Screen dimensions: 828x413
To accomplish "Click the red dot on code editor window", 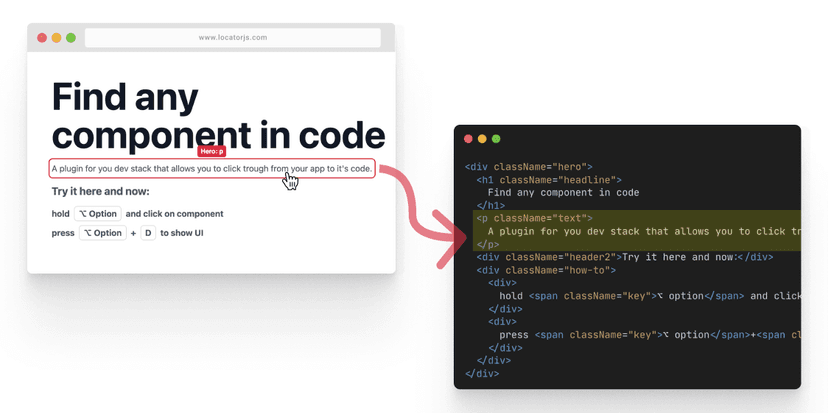I will pyautogui.click(x=468, y=139).
